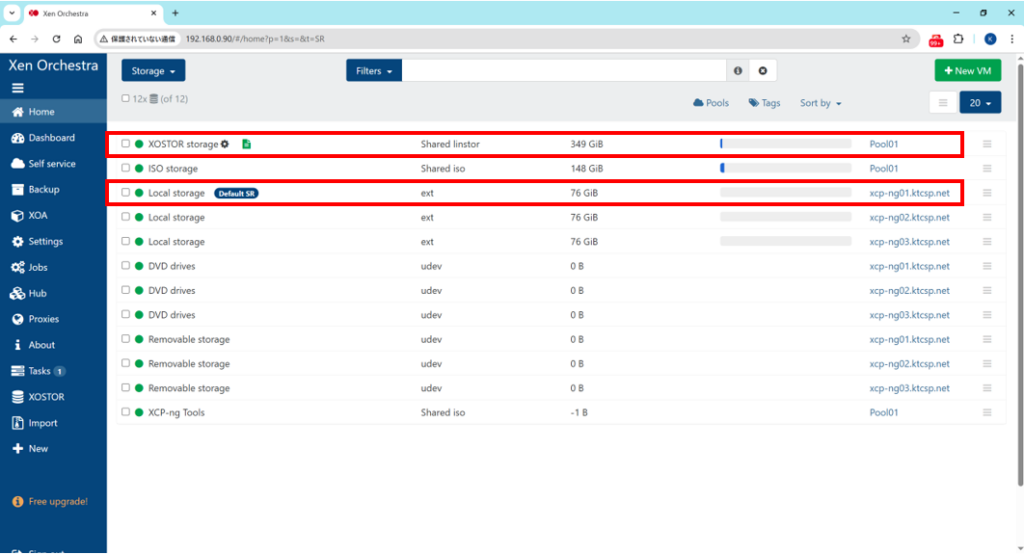
Task: Bookmark this page with the star icon
Action: tap(906, 39)
